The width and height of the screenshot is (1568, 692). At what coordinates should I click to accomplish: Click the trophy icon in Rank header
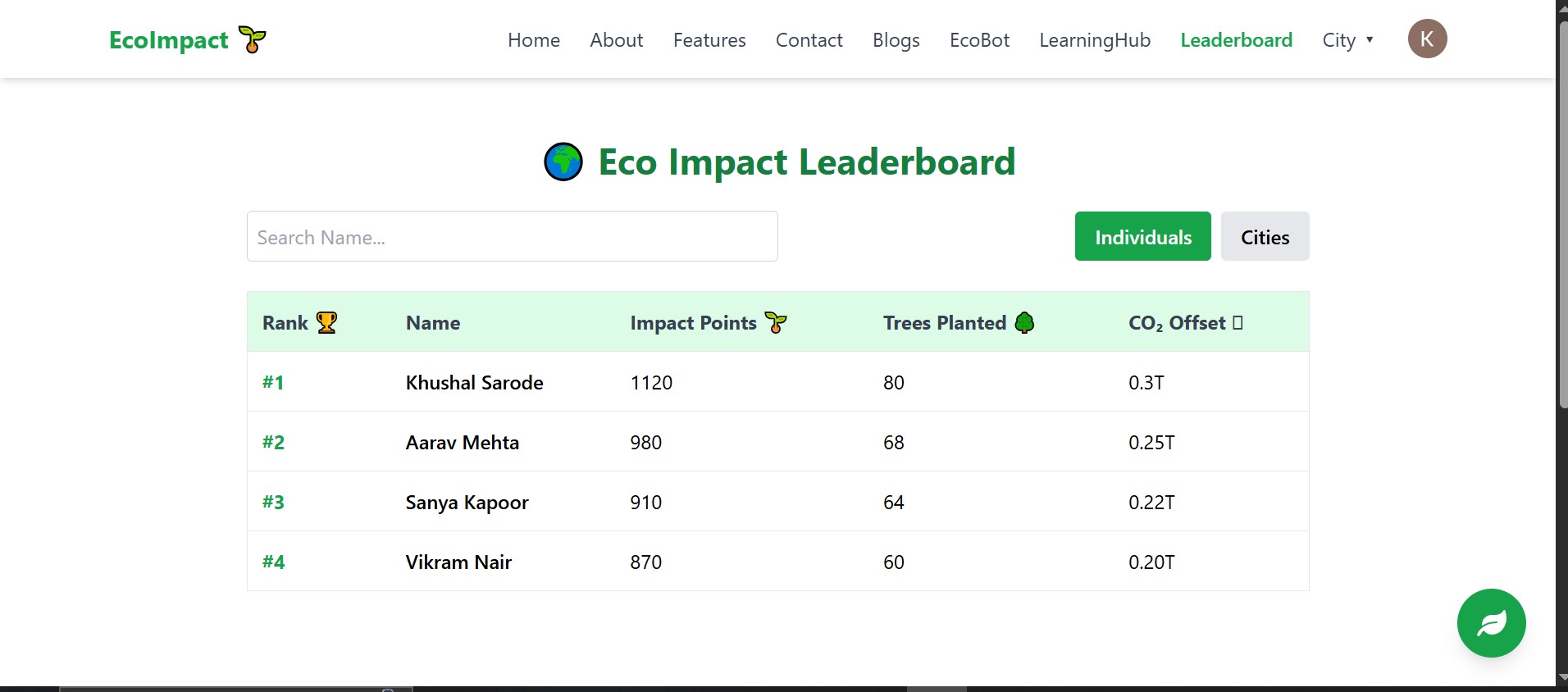pyautogui.click(x=326, y=323)
